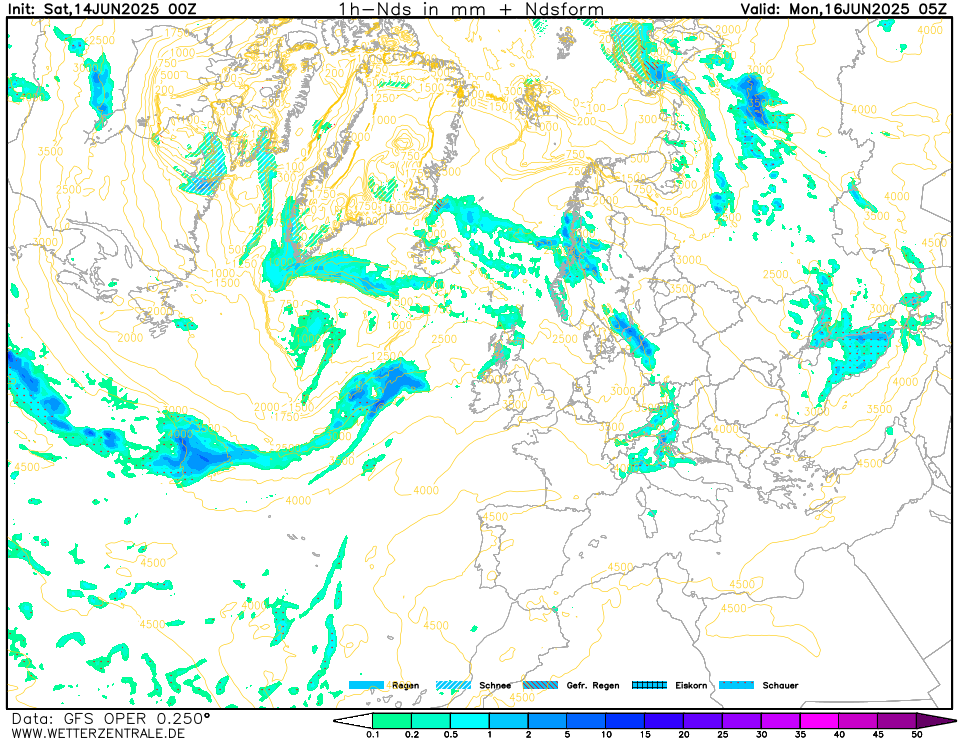Select the 'Schauer' legend label
The image size is (959, 741).
pyautogui.click(x=780, y=685)
